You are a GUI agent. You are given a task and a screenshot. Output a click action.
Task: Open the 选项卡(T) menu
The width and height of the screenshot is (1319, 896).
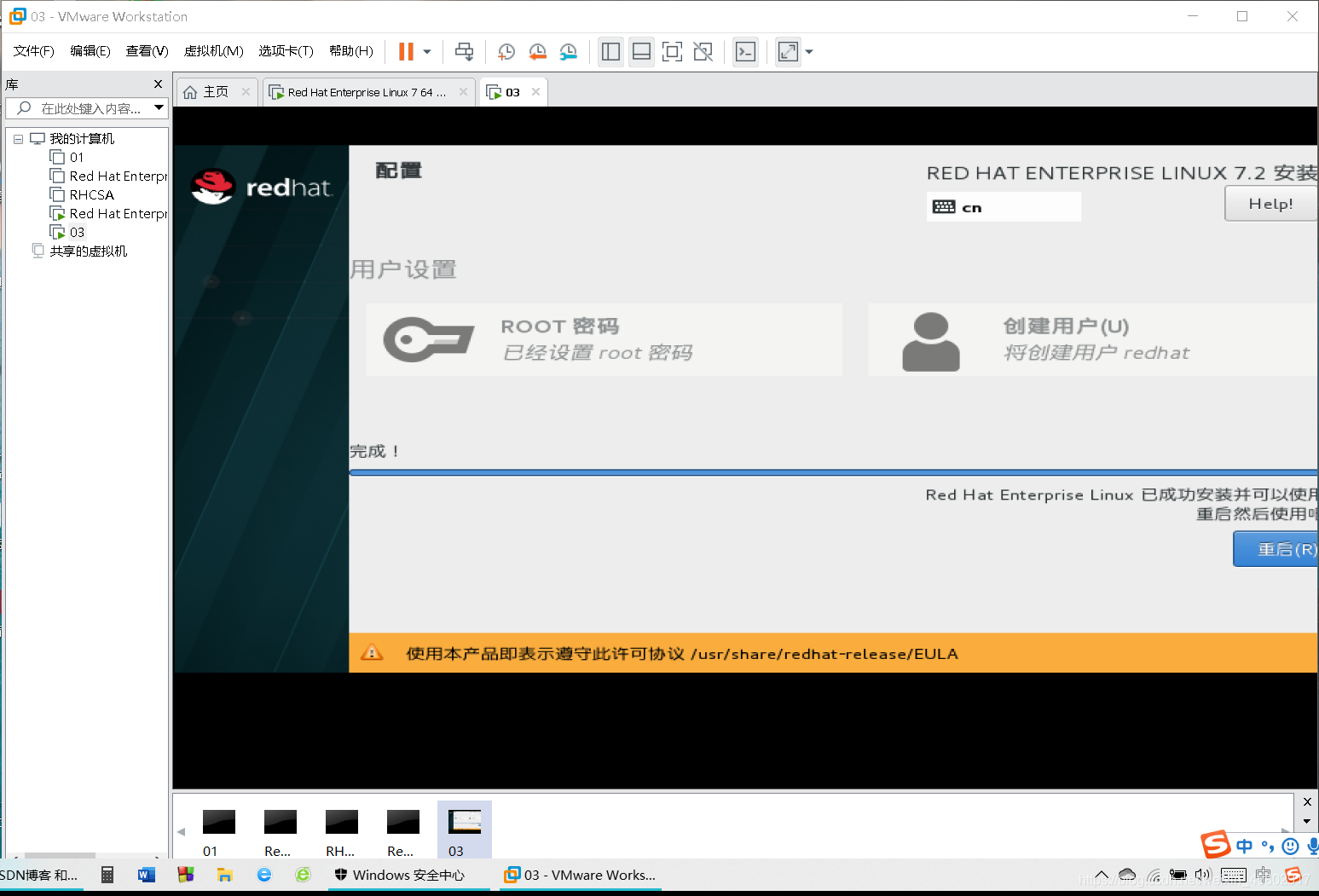click(286, 51)
